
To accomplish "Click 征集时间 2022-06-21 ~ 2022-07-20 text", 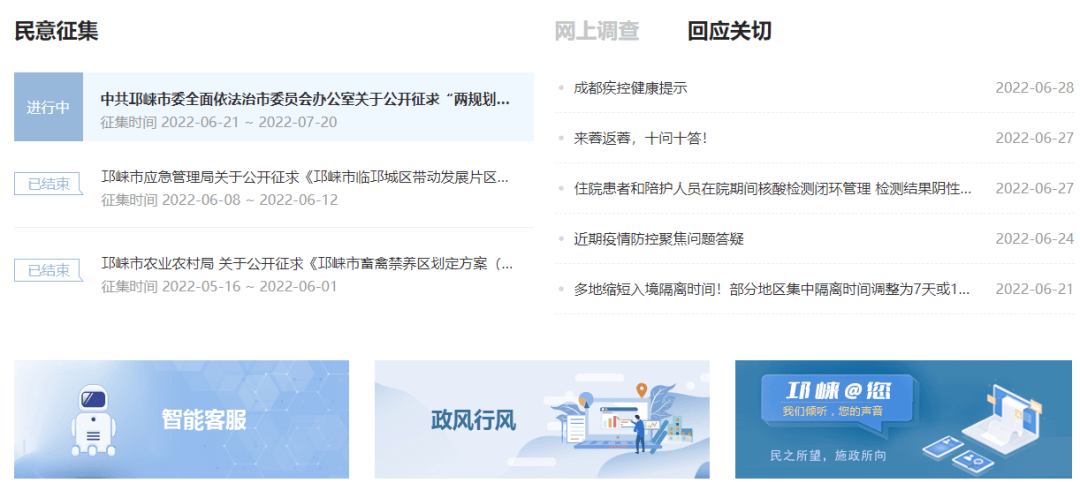I will (219, 122).
